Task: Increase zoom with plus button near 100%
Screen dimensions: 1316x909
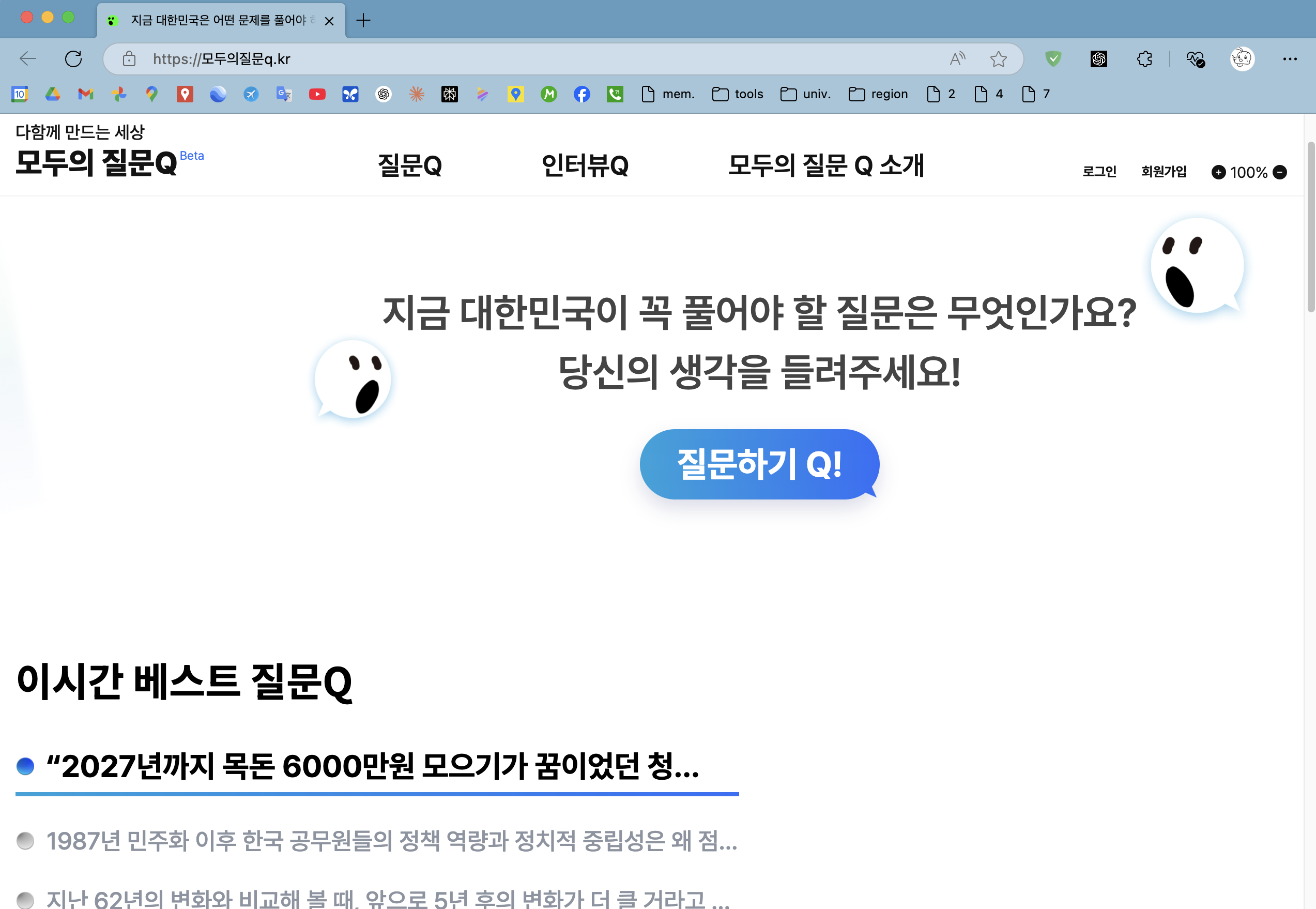Action: pyautogui.click(x=1218, y=172)
